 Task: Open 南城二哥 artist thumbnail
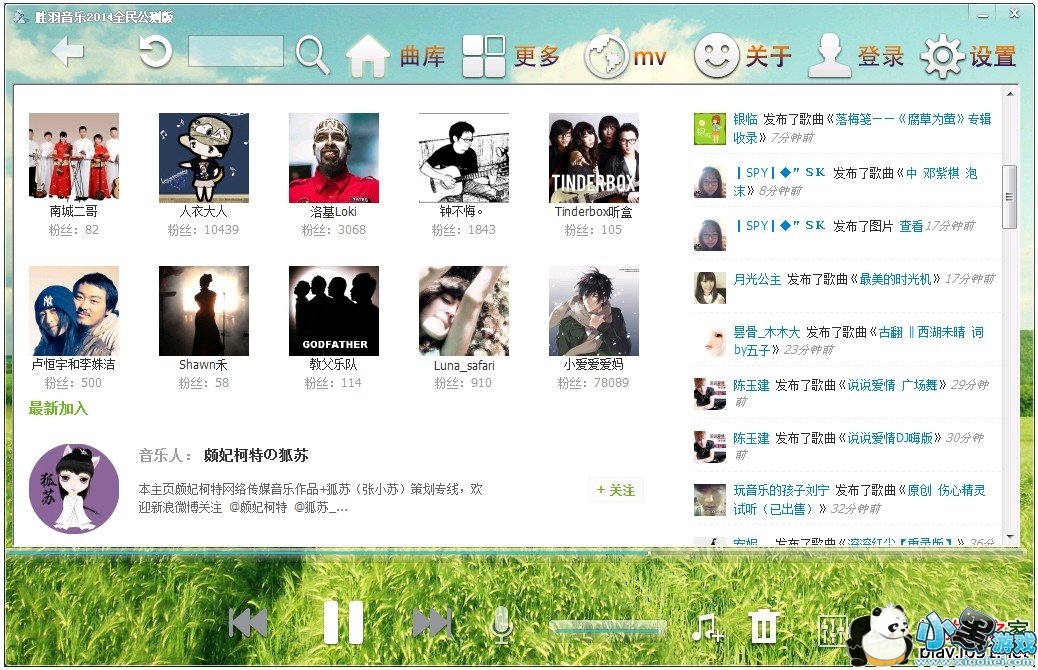[74, 157]
